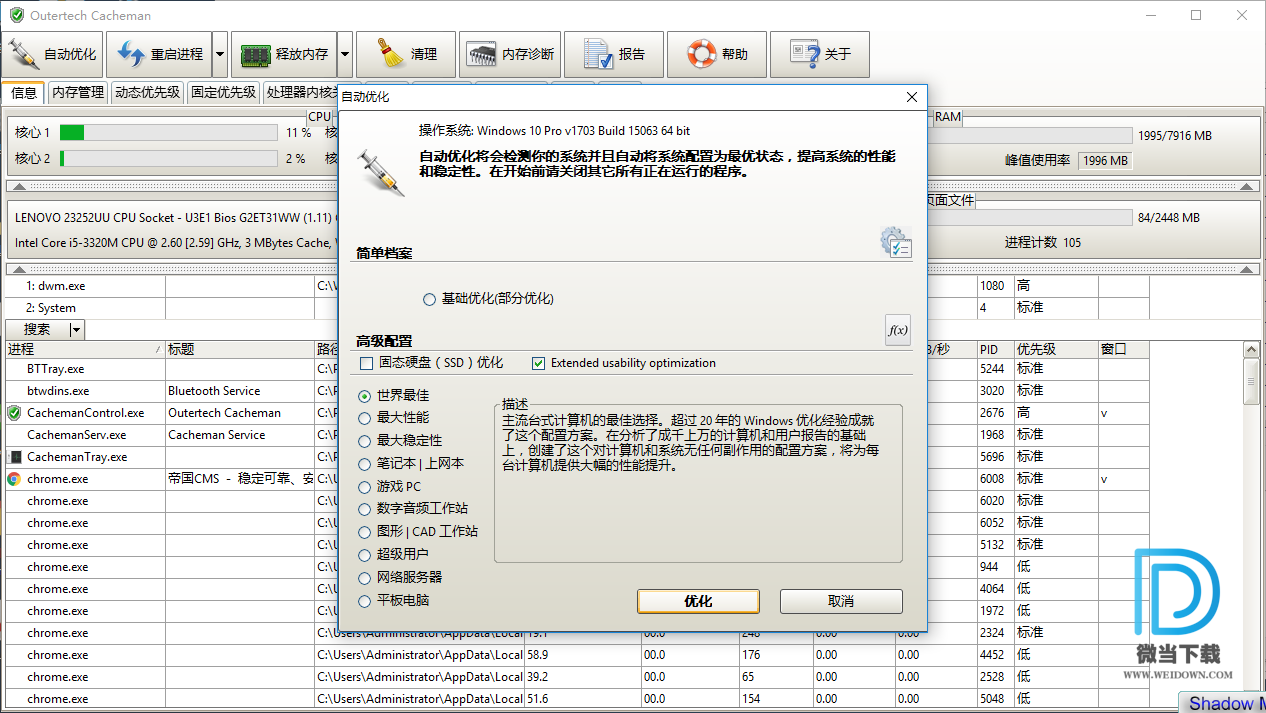Select the CachemanServ.exe process row
The height and width of the screenshot is (713, 1266).
click(577, 435)
